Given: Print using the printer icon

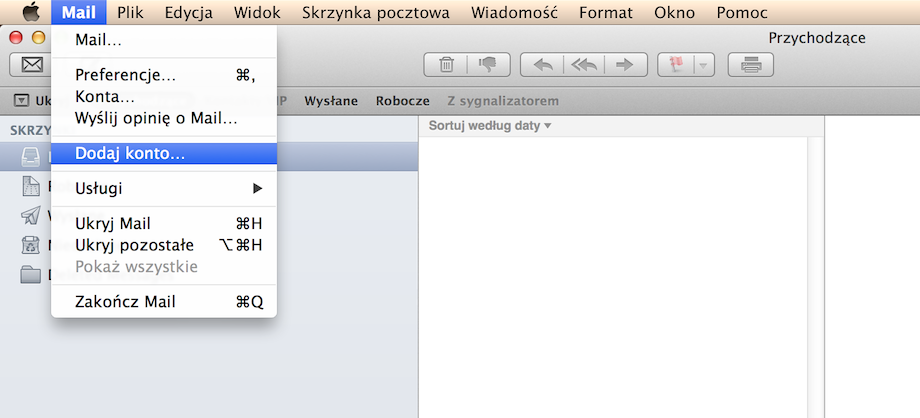Looking at the screenshot, I should click(x=750, y=65).
